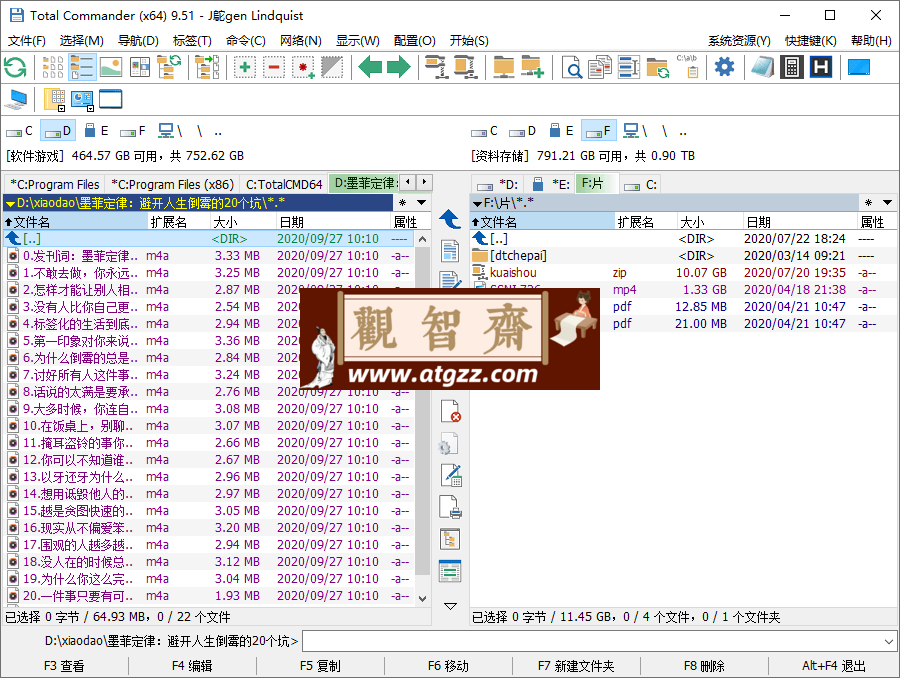This screenshot has width=900, height=678.
Task: Click F5 复制 button
Action: [x=320, y=666]
